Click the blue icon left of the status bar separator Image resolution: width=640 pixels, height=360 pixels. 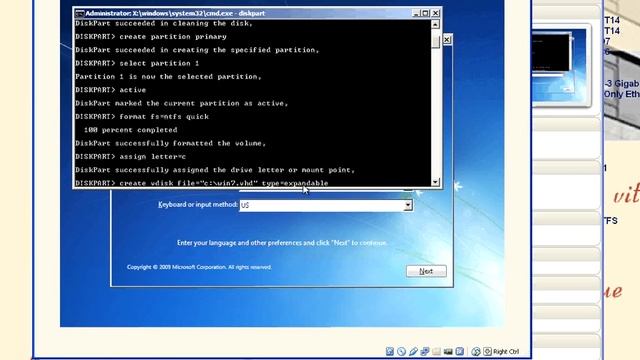tap(460, 351)
